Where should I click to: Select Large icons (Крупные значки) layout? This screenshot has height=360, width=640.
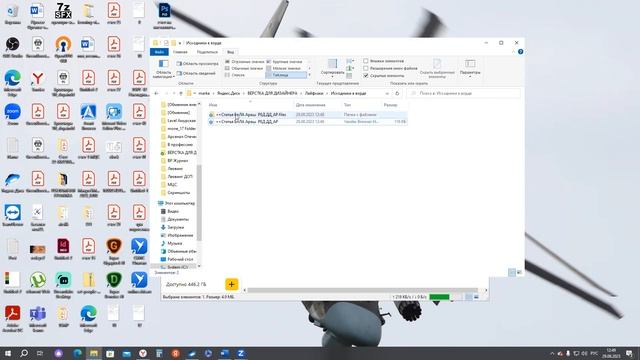point(284,62)
